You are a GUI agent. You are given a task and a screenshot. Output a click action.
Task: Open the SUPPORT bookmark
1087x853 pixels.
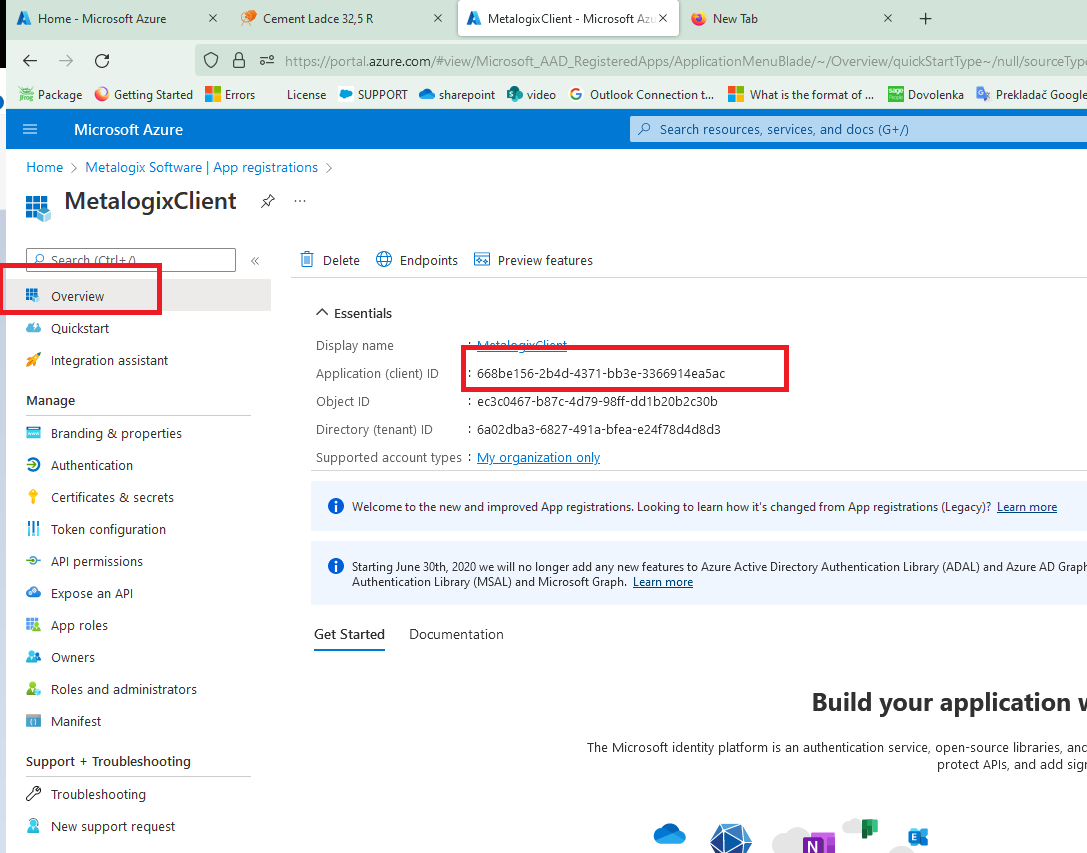[x=373, y=94]
